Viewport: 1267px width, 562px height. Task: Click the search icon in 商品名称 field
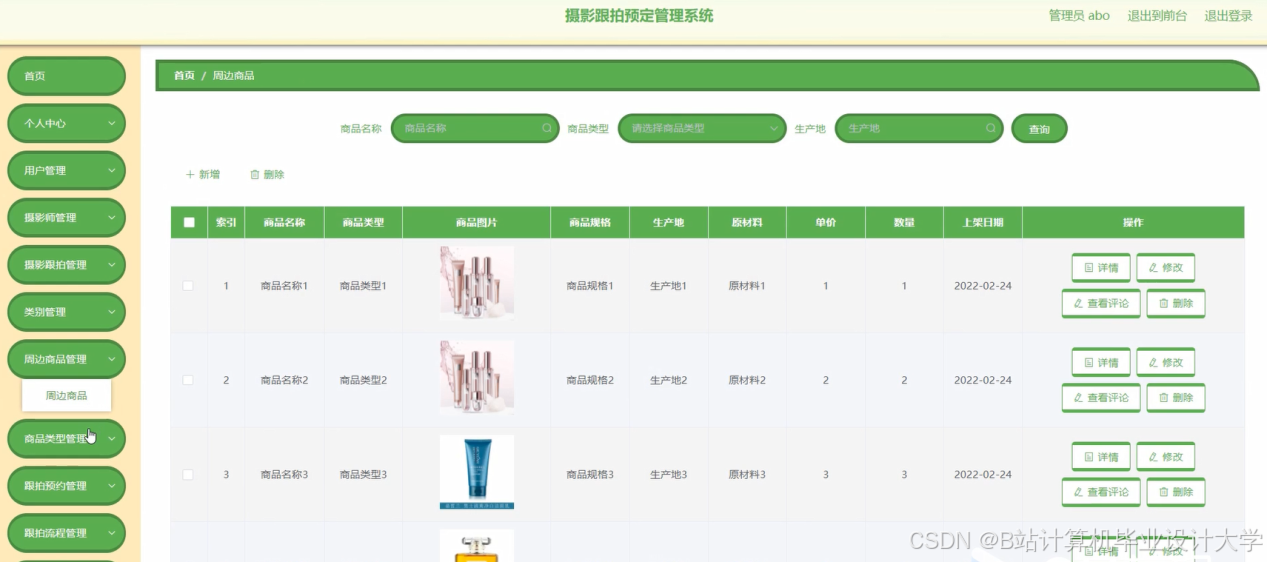click(547, 128)
